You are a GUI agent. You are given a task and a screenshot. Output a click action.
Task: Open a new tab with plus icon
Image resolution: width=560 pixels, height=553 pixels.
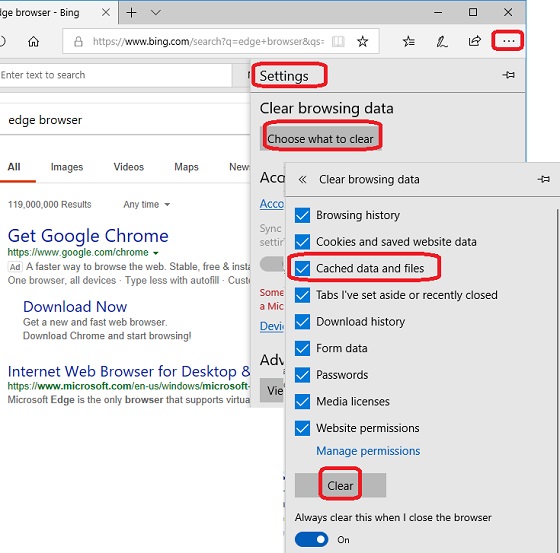pos(131,13)
